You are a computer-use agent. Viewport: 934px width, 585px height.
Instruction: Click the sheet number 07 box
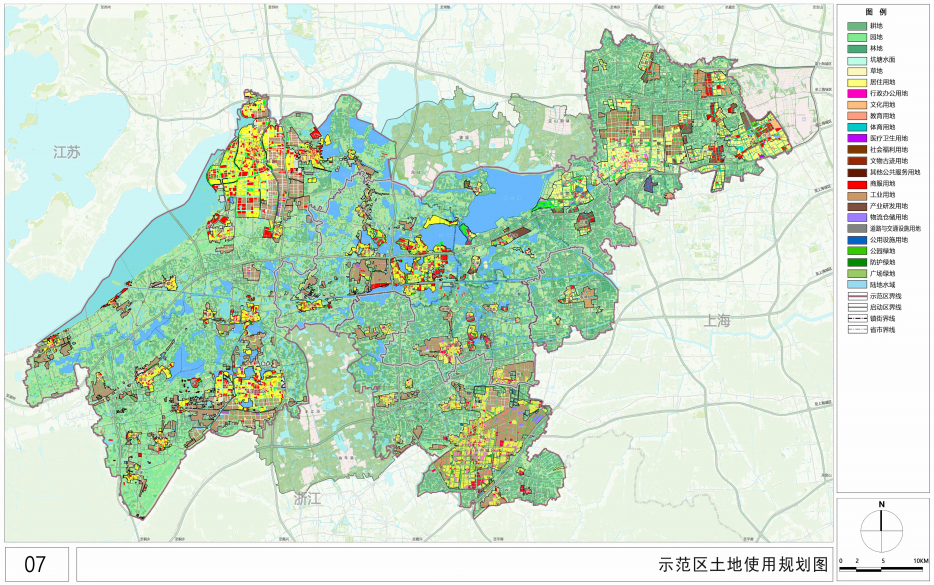[x=36, y=564]
